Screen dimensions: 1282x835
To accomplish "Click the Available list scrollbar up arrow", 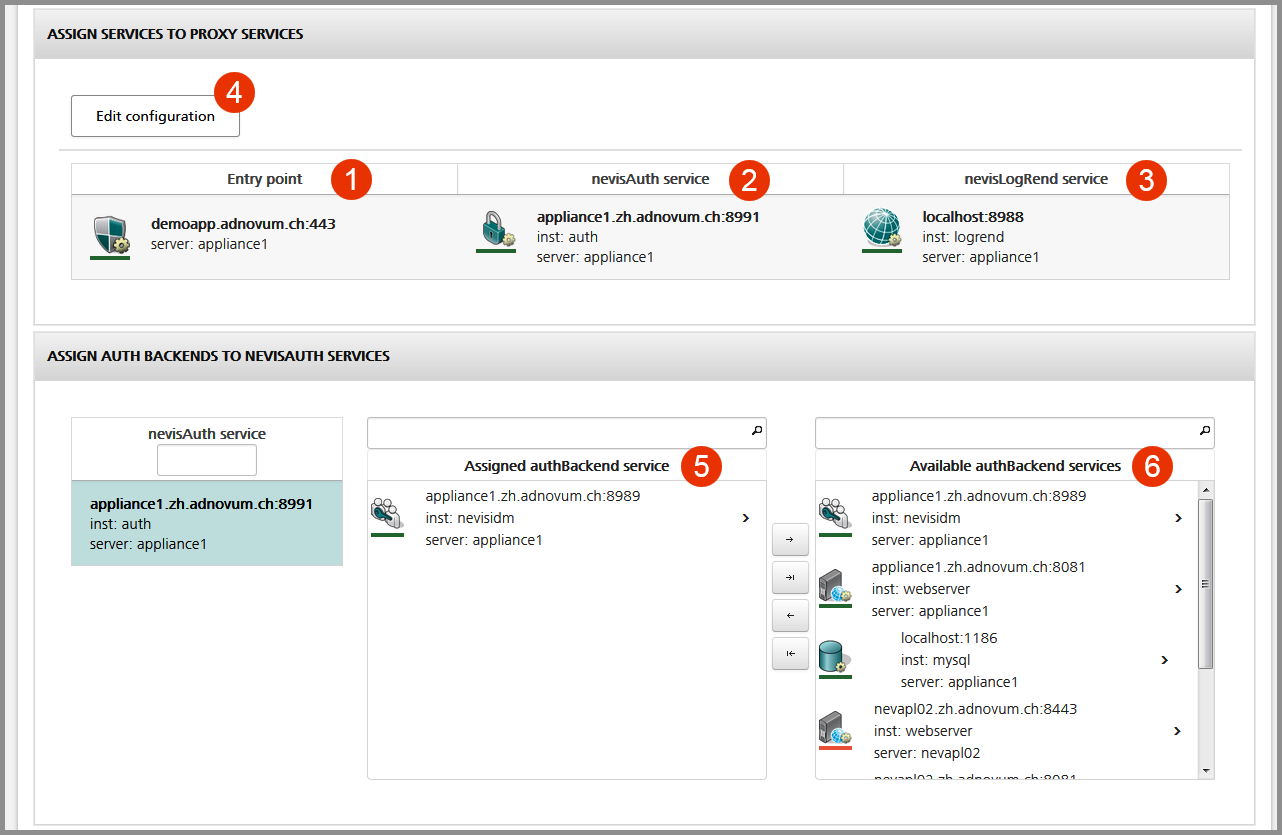I will pyautogui.click(x=1206, y=490).
